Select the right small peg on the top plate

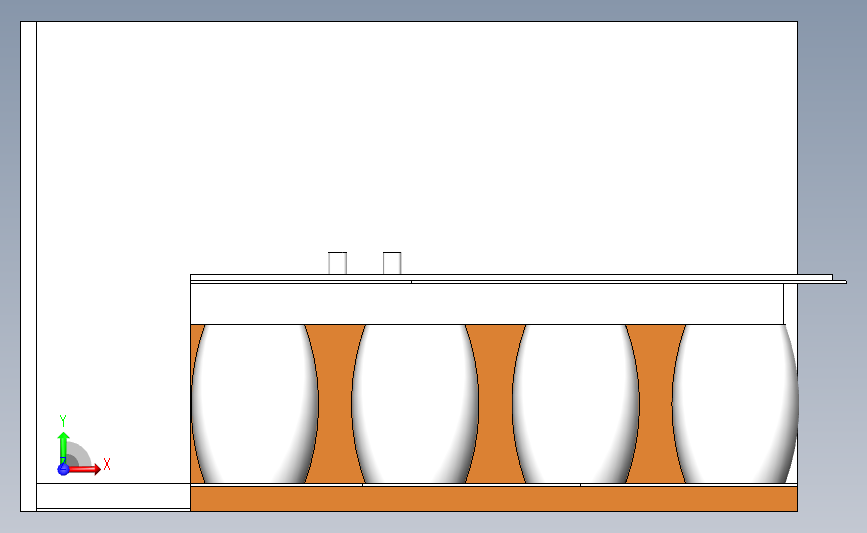(x=392, y=263)
